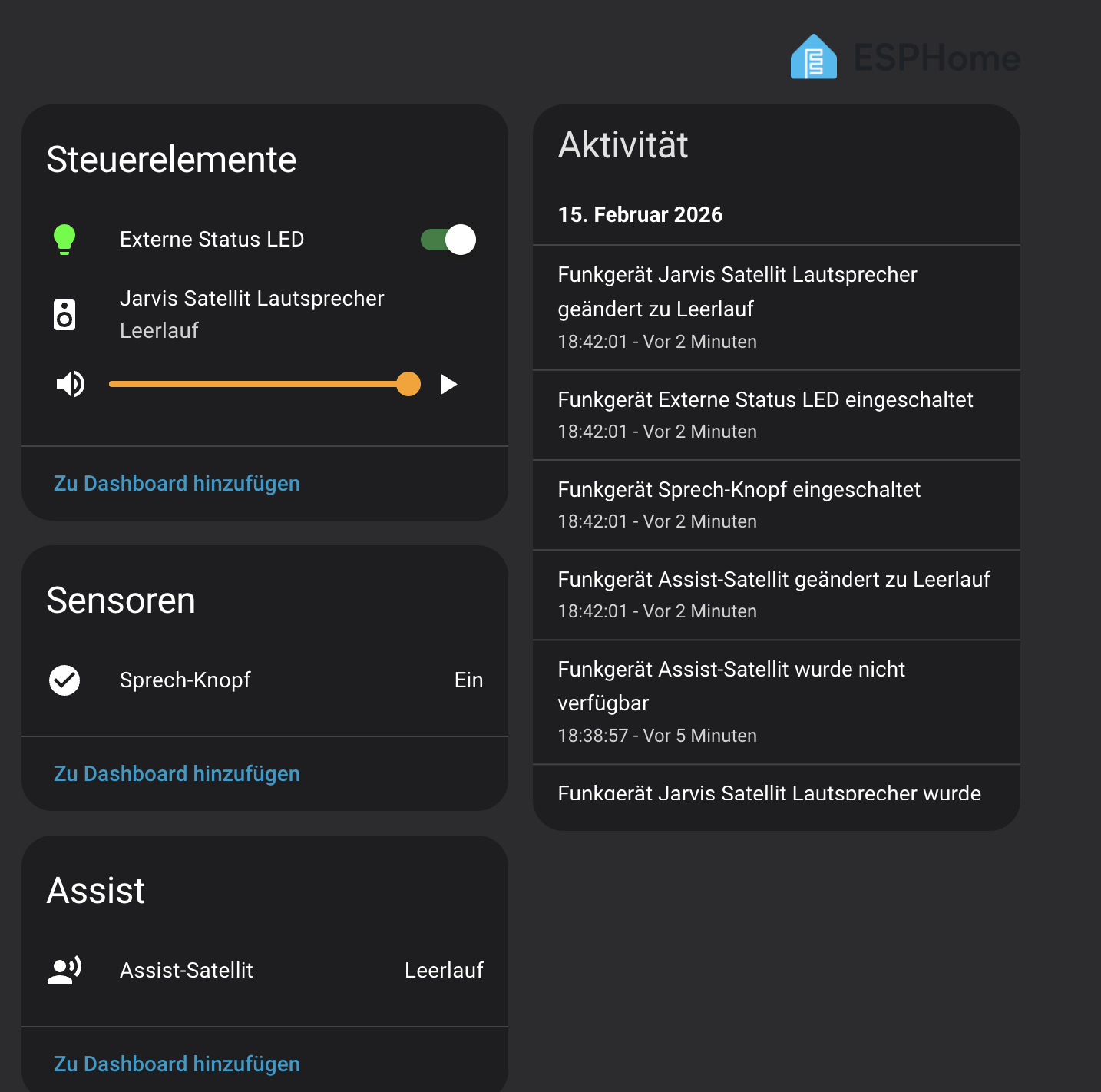Open the Externe Status LED entity
The height and width of the screenshot is (1092, 1101).
click(212, 240)
